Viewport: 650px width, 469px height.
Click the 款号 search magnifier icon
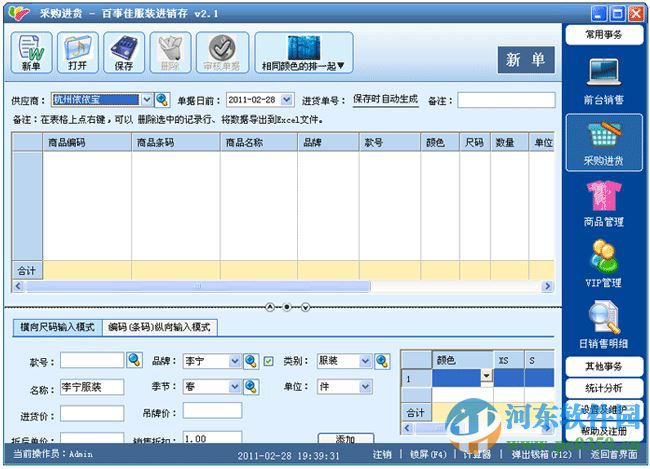[x=134, y=360]
